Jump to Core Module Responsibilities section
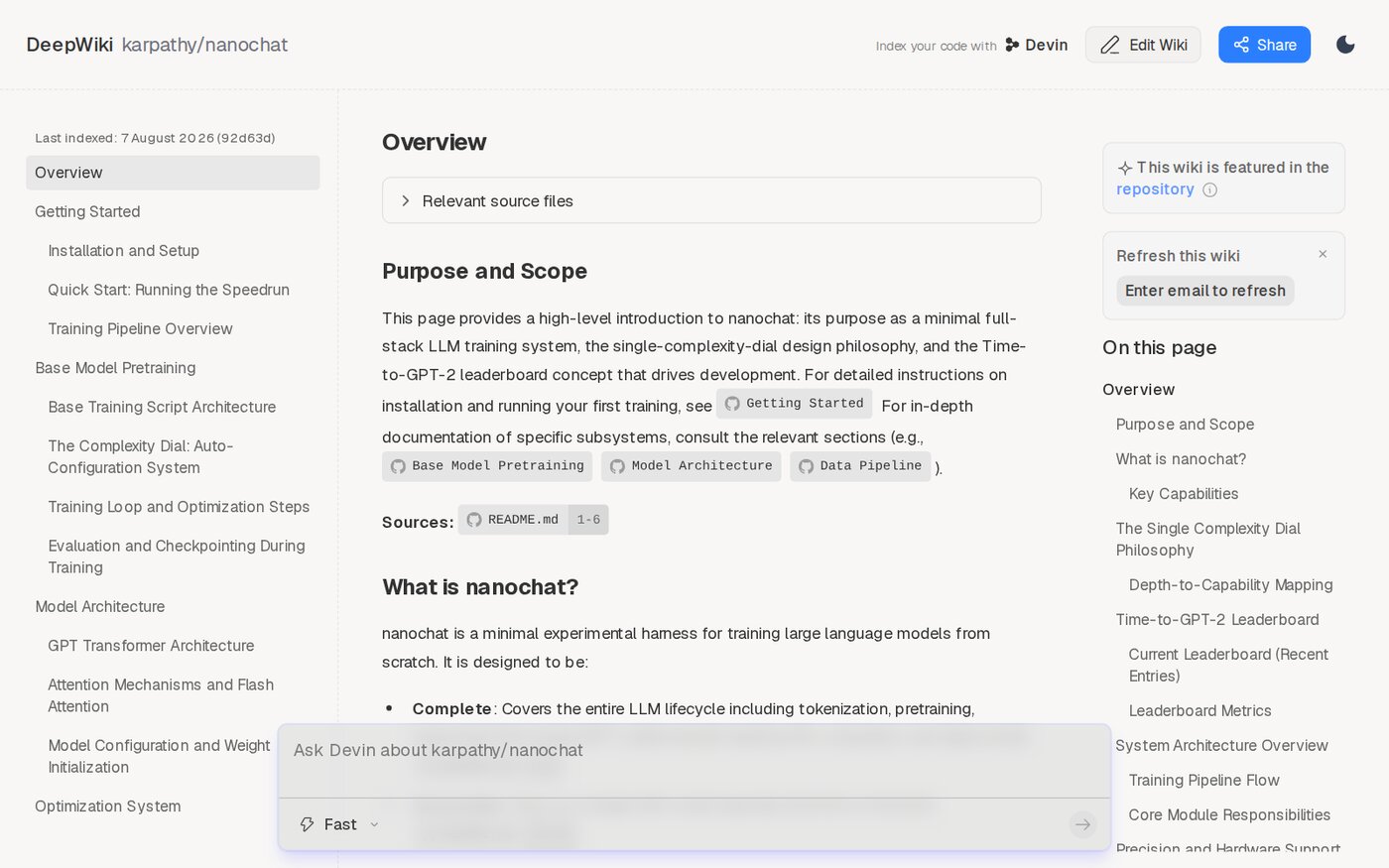 [1229, 815]
